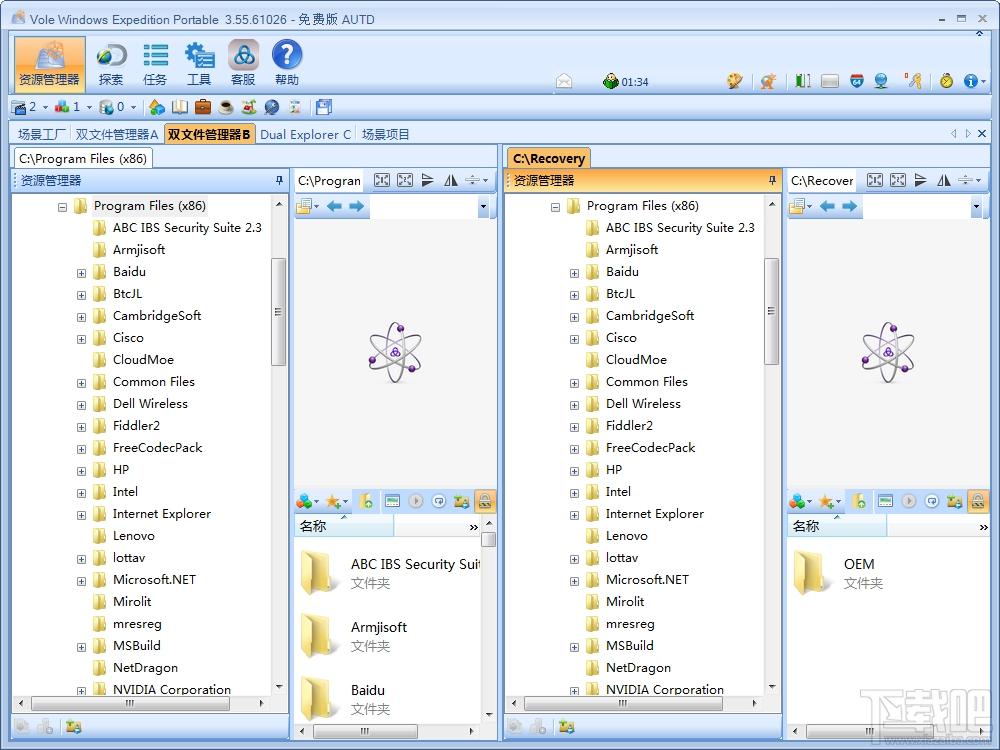Click the right tree horizontal scrollbar
Screen dimensions: 1000x750
click(x=623, y=703)
